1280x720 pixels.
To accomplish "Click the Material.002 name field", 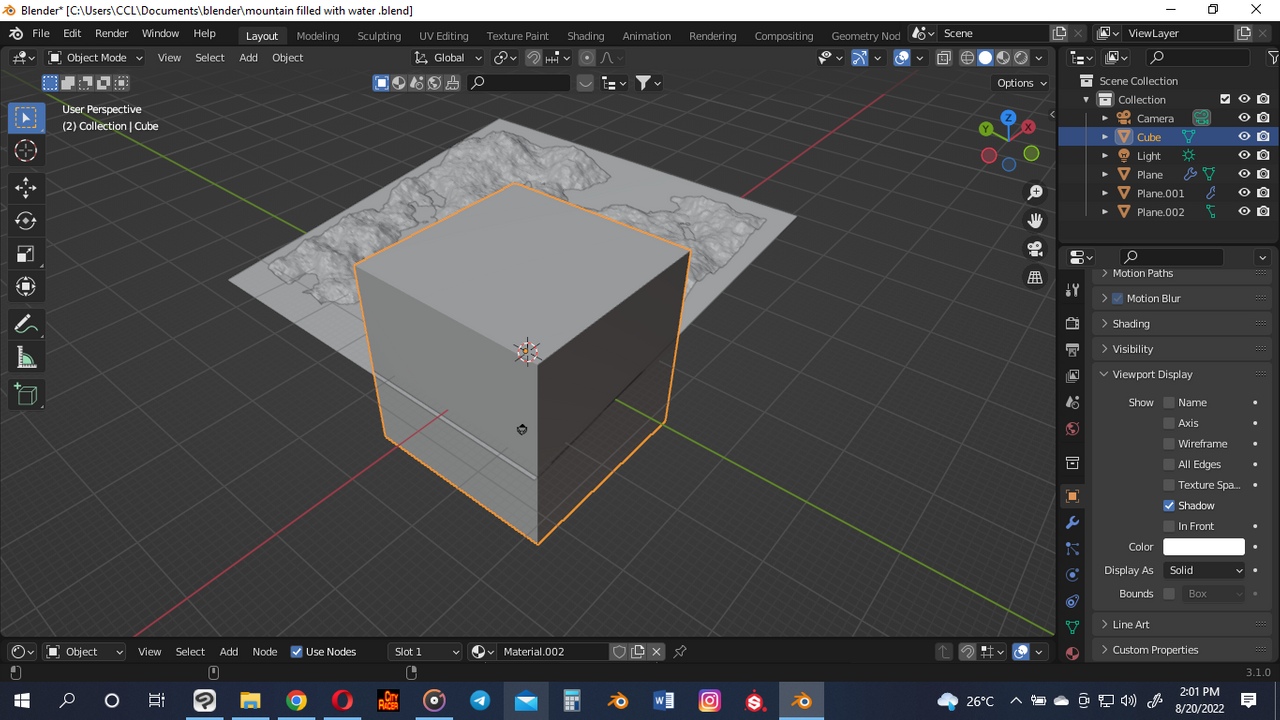I will pyautogui.click(x=553, y=652).
